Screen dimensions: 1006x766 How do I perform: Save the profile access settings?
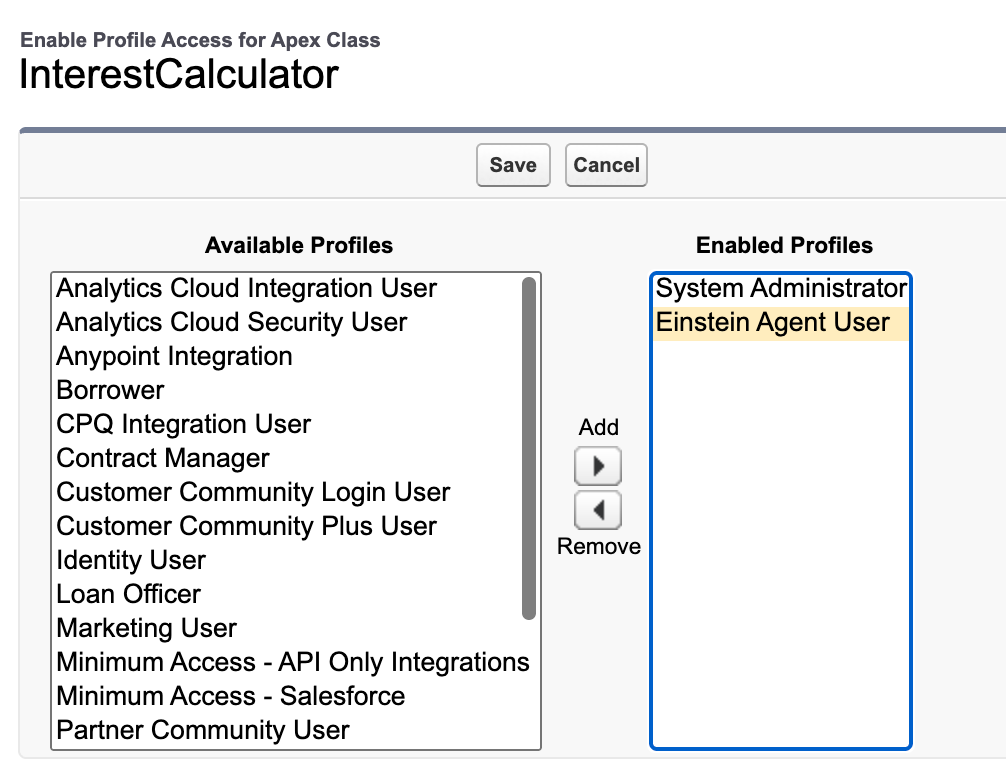coord(513,165)
